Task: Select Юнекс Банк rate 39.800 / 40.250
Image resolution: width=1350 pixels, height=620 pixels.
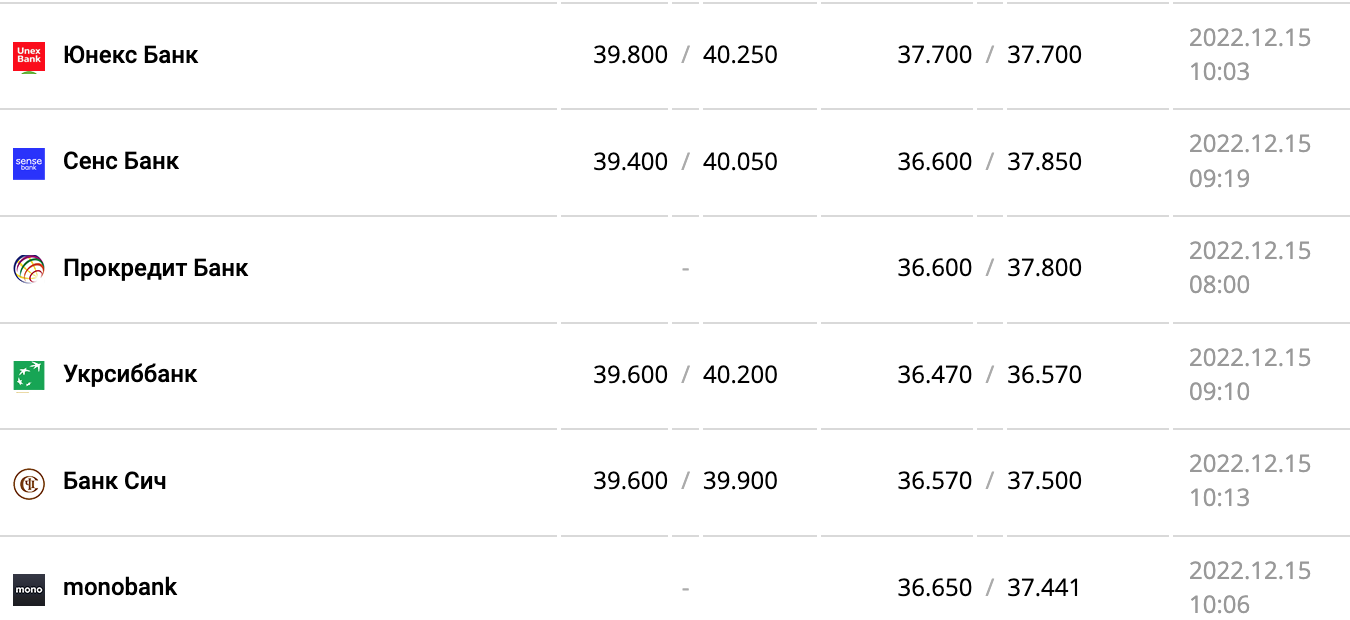Action: coord(685,55)
